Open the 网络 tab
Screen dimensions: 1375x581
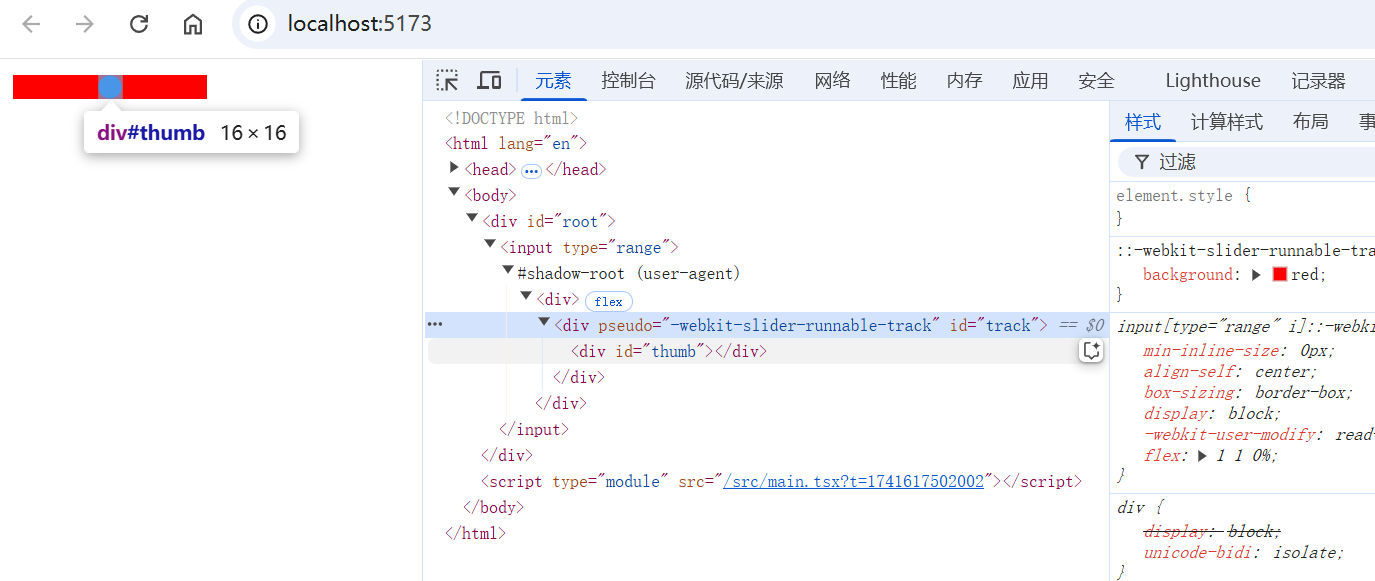pos(832,81)
